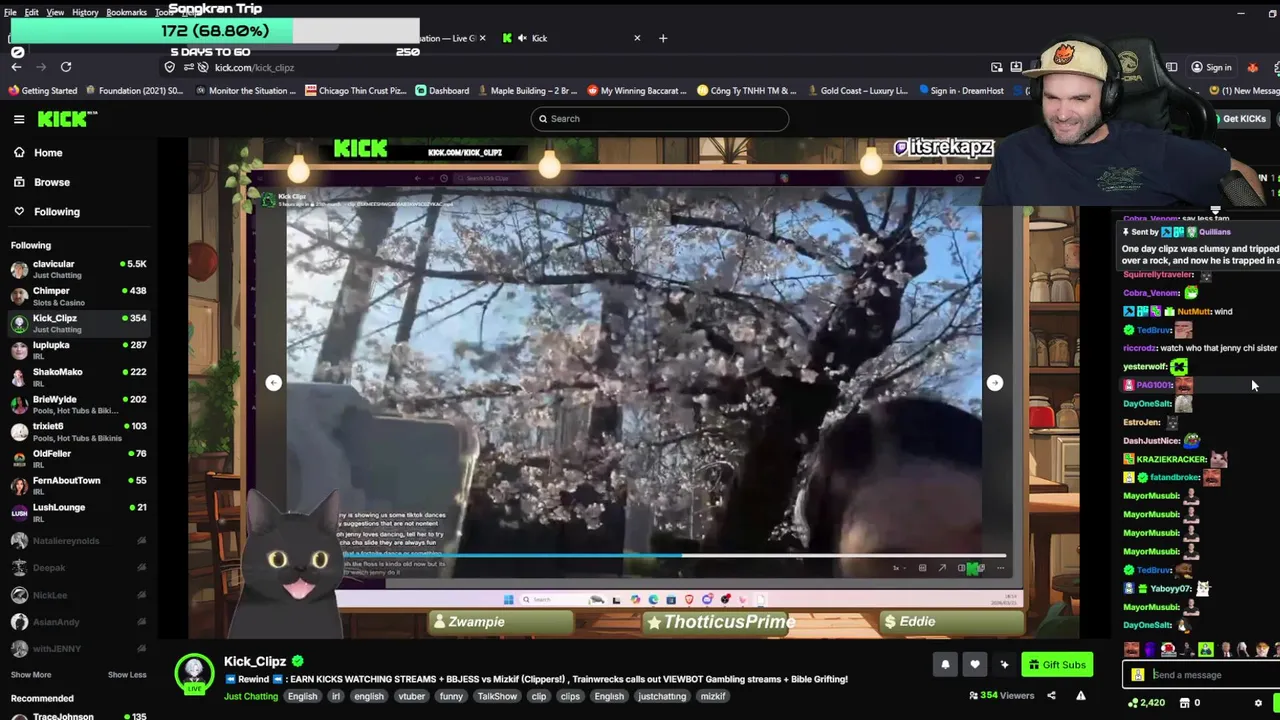Click the share icon next to viewers count
The image size is (1280, 720).
pyautogui.click(x=1051, y=695)
